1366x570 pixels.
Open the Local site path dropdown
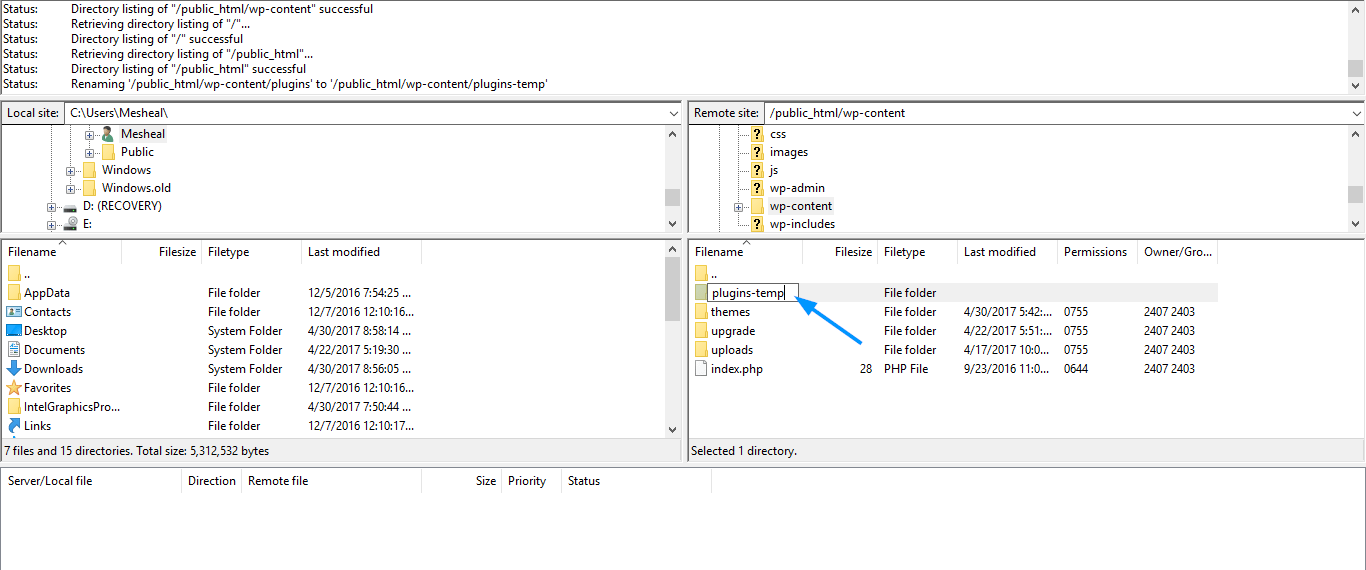(x=673, y=114)
